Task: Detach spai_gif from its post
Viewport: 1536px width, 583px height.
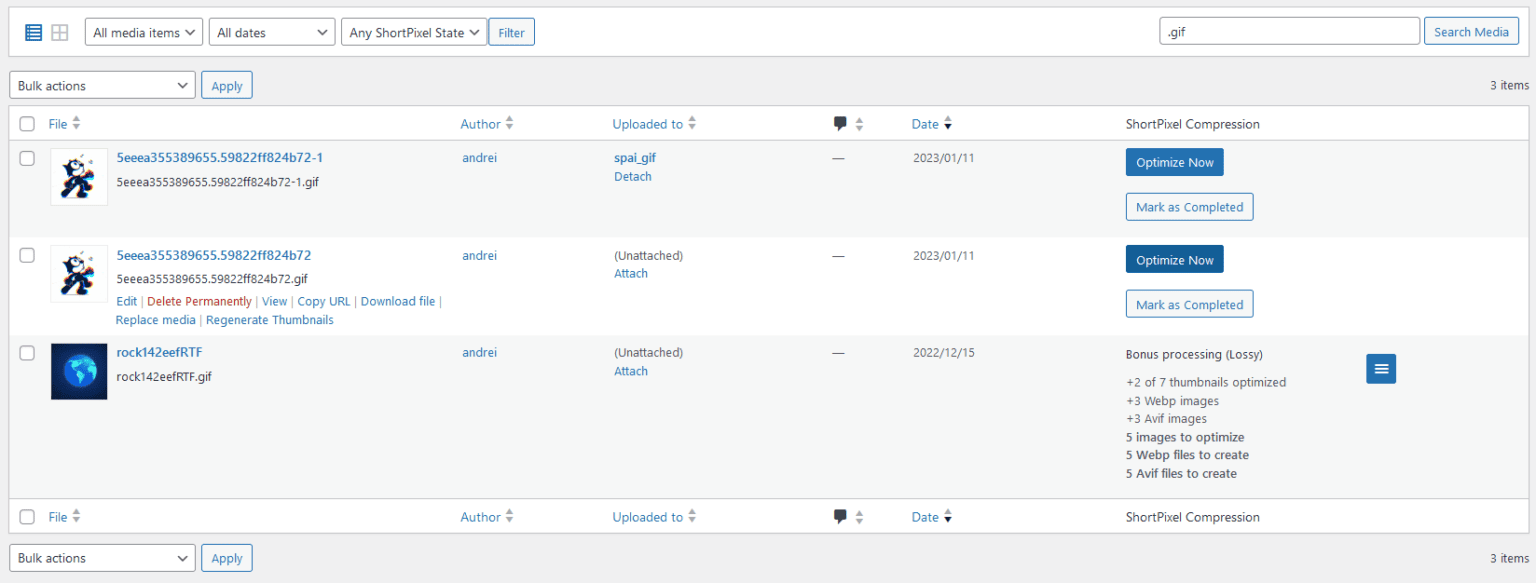Action: click(x=632, y=176)
